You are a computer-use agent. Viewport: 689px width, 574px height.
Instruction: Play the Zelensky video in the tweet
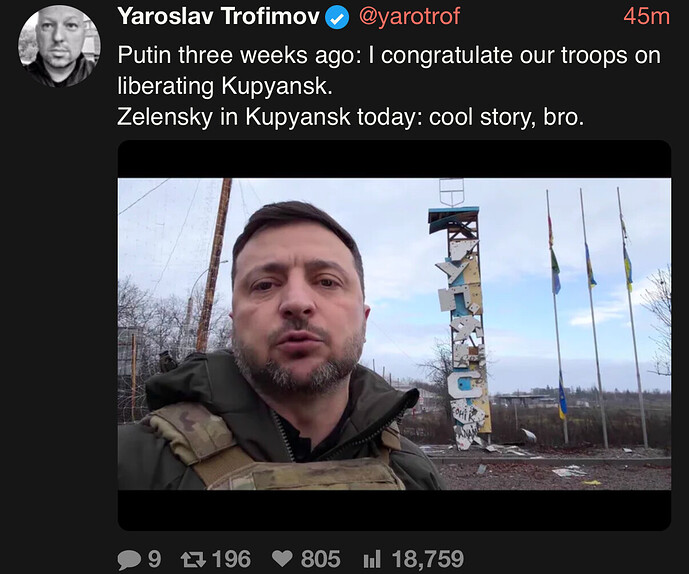[x=394, y=334]
